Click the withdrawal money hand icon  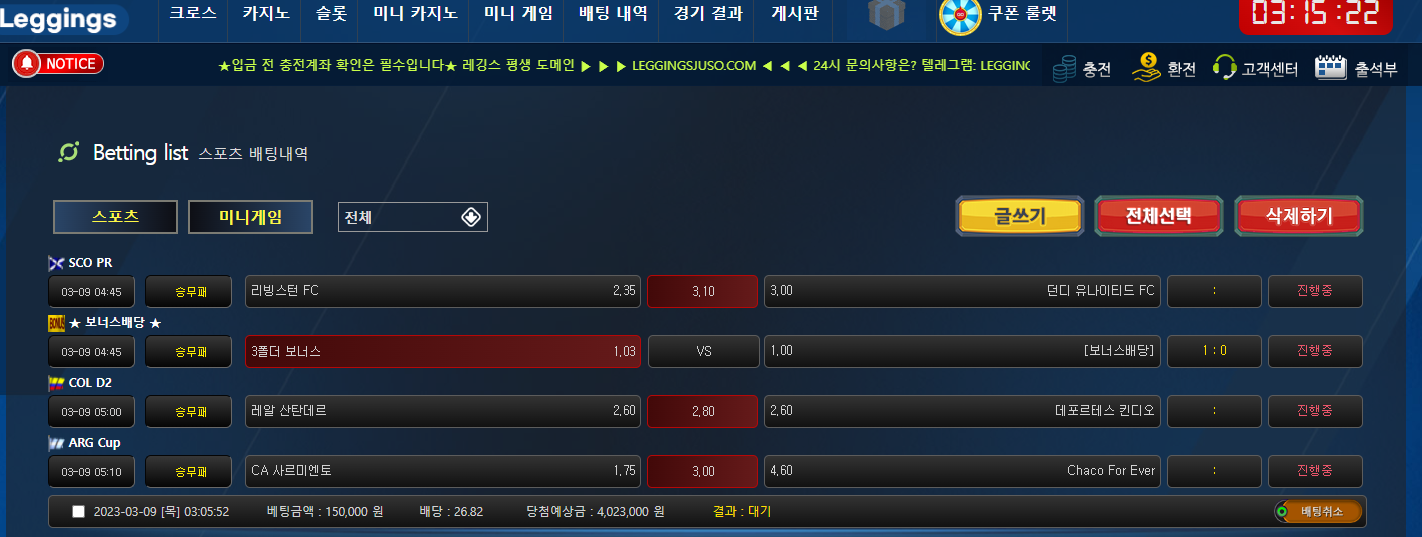(1146, 67)
